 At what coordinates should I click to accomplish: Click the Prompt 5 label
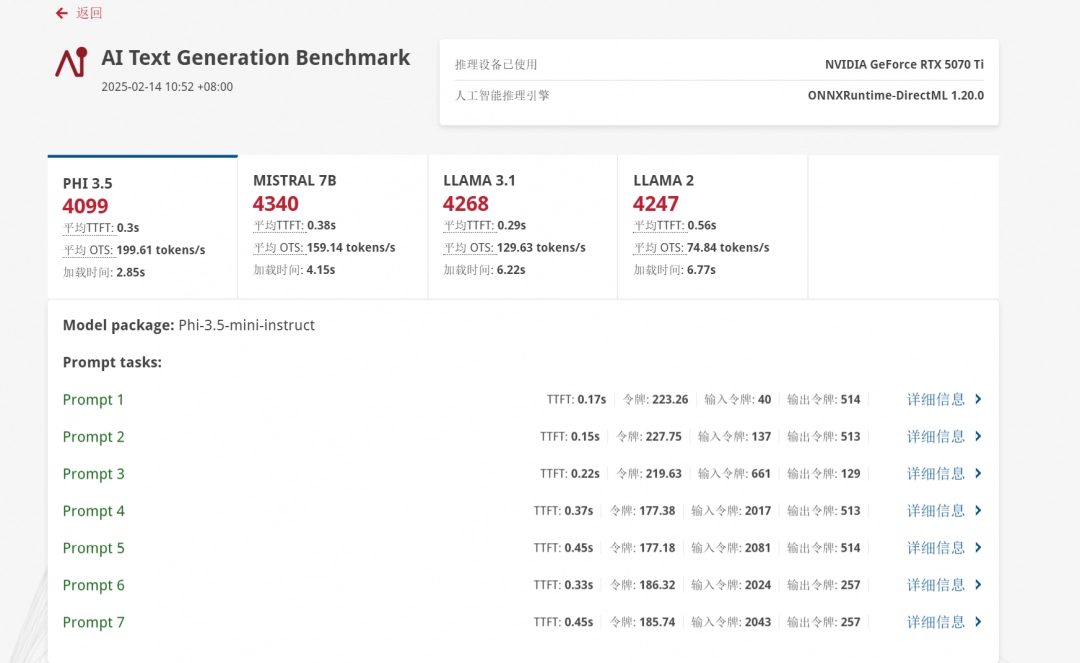pyautogui.click(x=94, y=549)
